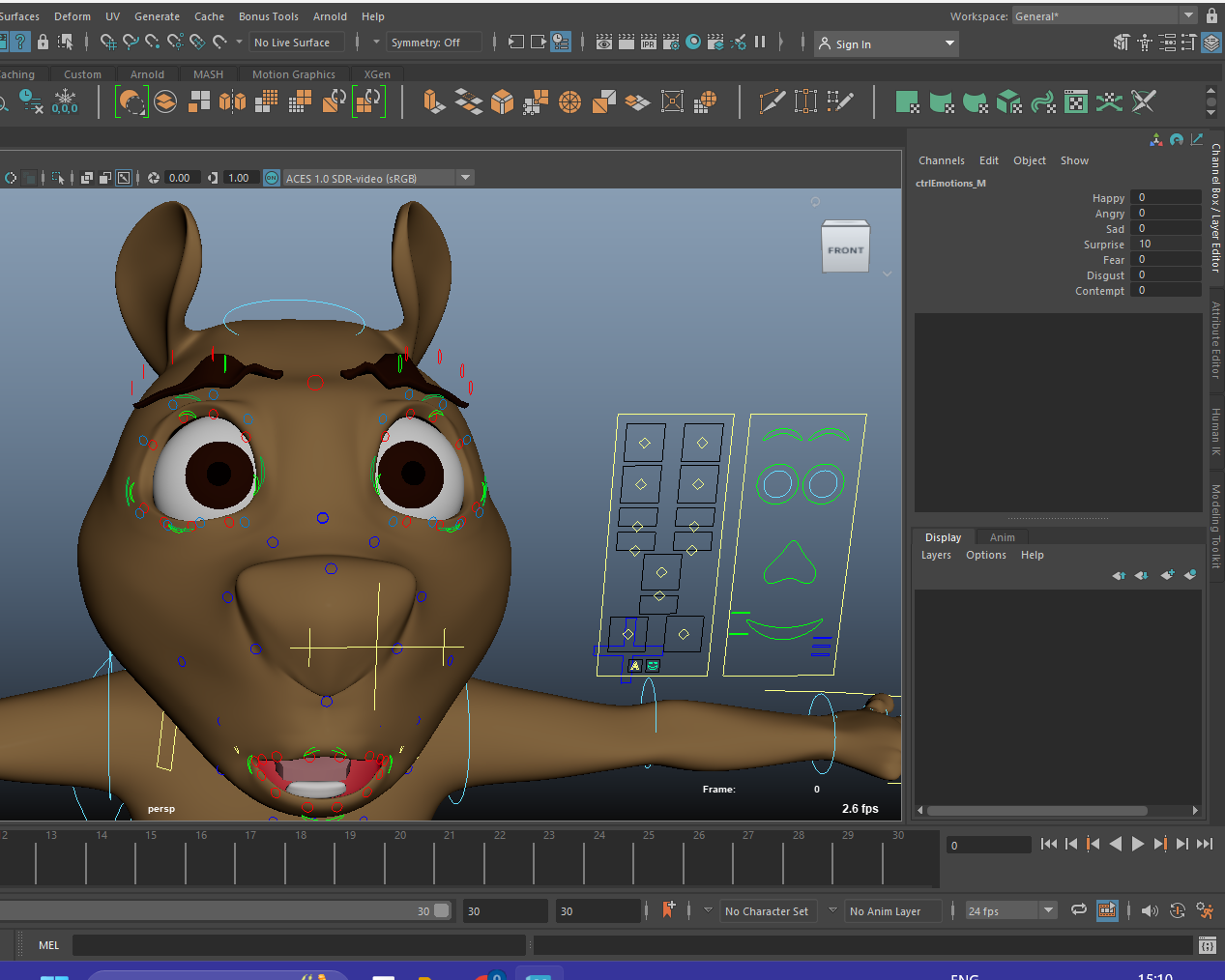This screenshot has height=980, width=1225.
Task: Mute audio with the speaker icon
Action: coord(1150,910)
